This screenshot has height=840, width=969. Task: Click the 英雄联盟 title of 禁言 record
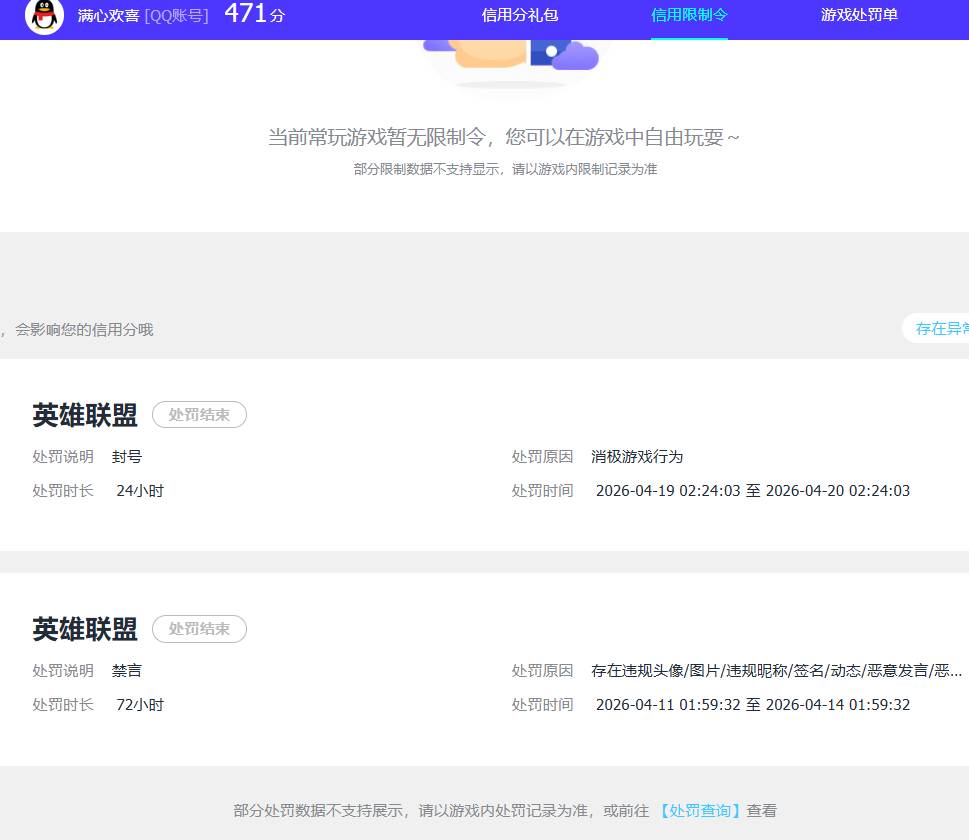coord(85,629)
